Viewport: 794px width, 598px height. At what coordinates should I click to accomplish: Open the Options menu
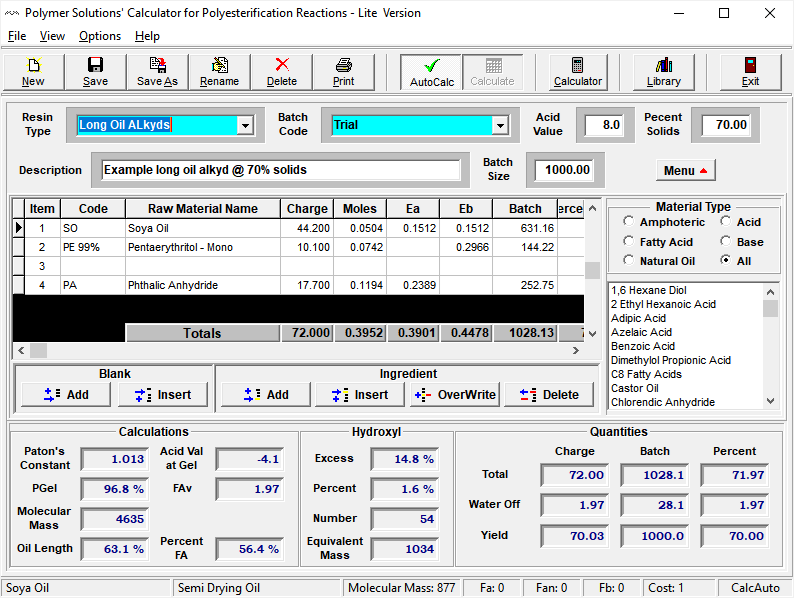(100, 36)
